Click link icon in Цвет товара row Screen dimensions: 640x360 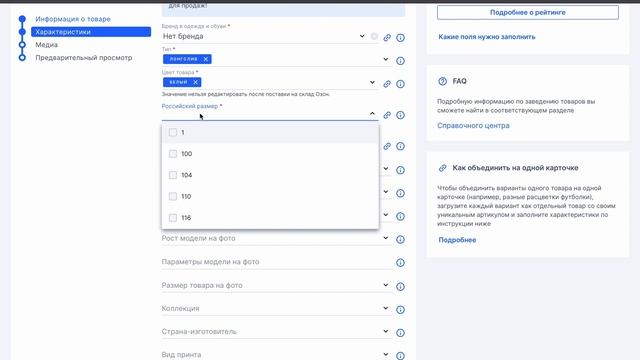pos(387,84)
